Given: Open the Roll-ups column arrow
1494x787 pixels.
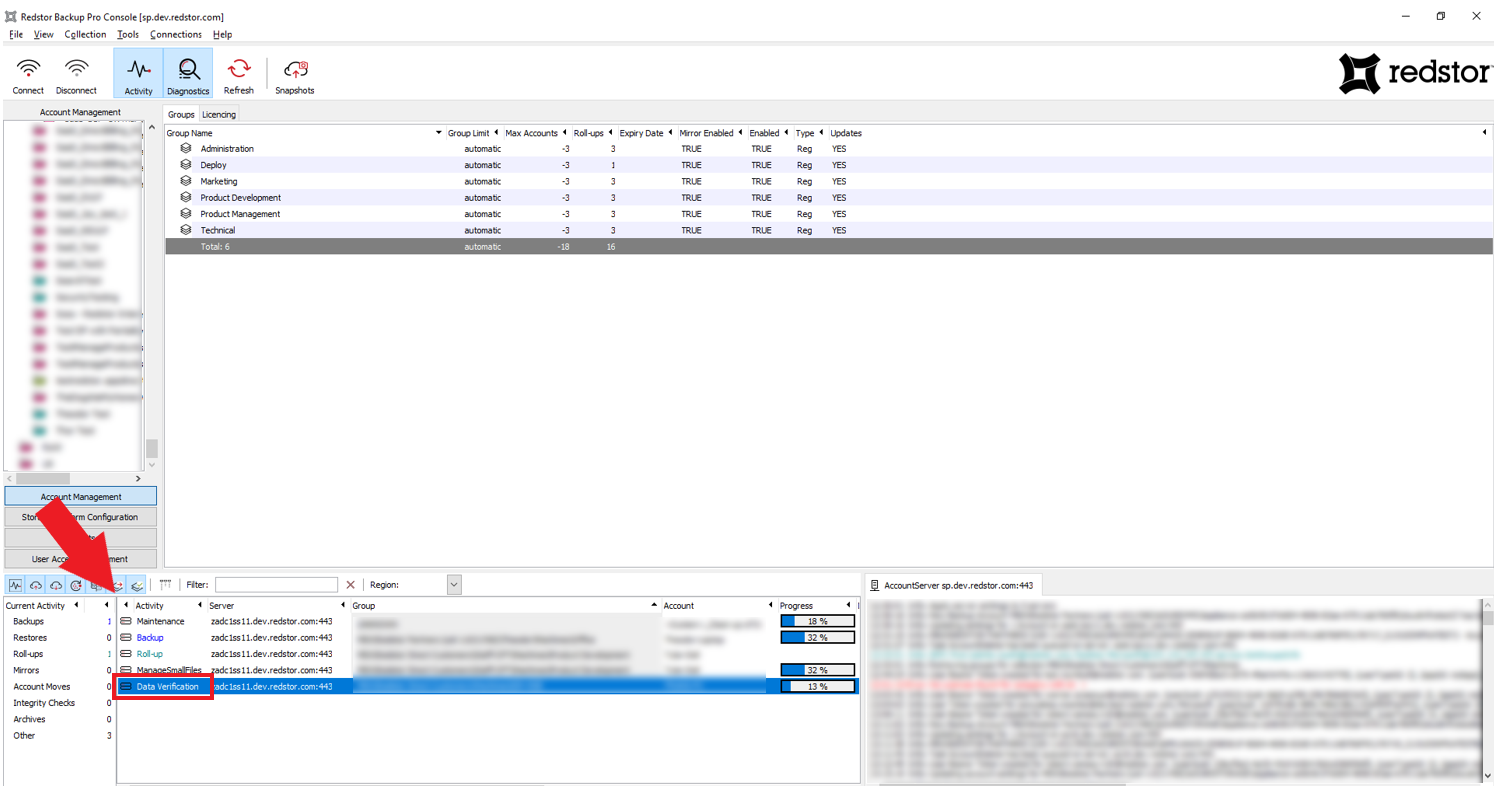Looking at the screenshot, I should tap(611, 133).
